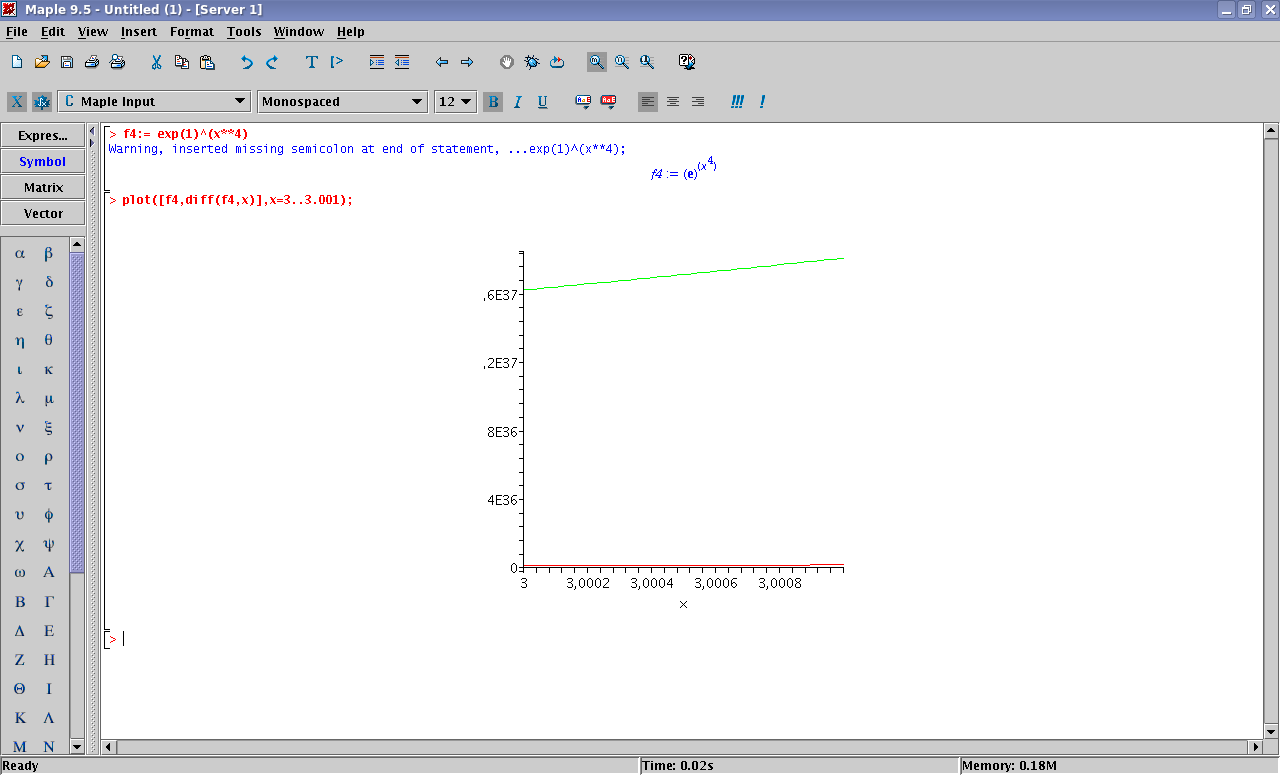Open the Monospaced font dropdown
1280x775 pixels.
click(x=342, y=101)
